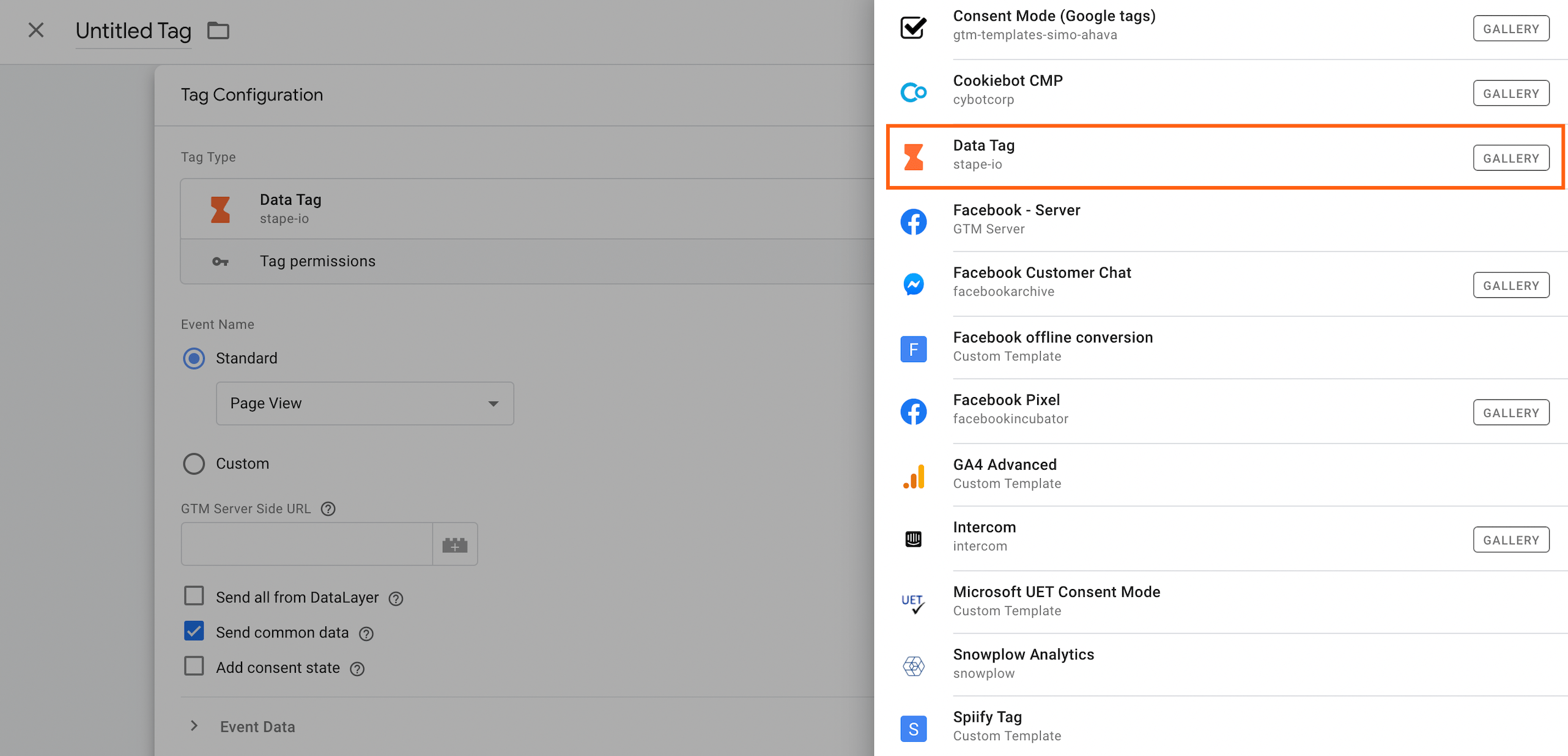This screenshot has width=1568, height=756.
Task: Show help for Send all from DataLayer
Action: point(396,599)
